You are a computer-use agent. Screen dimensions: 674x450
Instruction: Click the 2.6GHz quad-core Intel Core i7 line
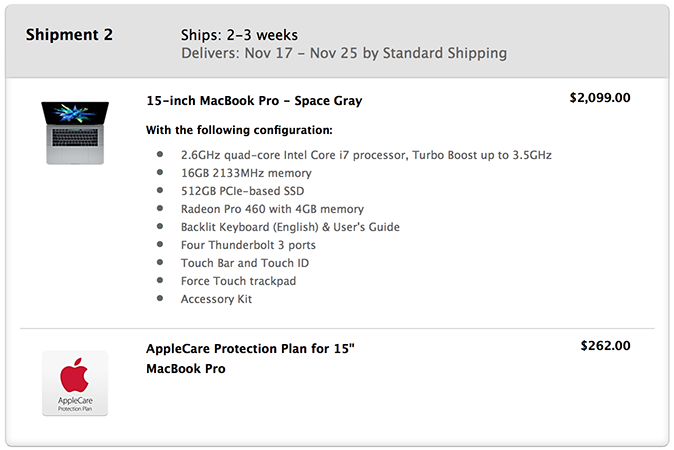366,155
